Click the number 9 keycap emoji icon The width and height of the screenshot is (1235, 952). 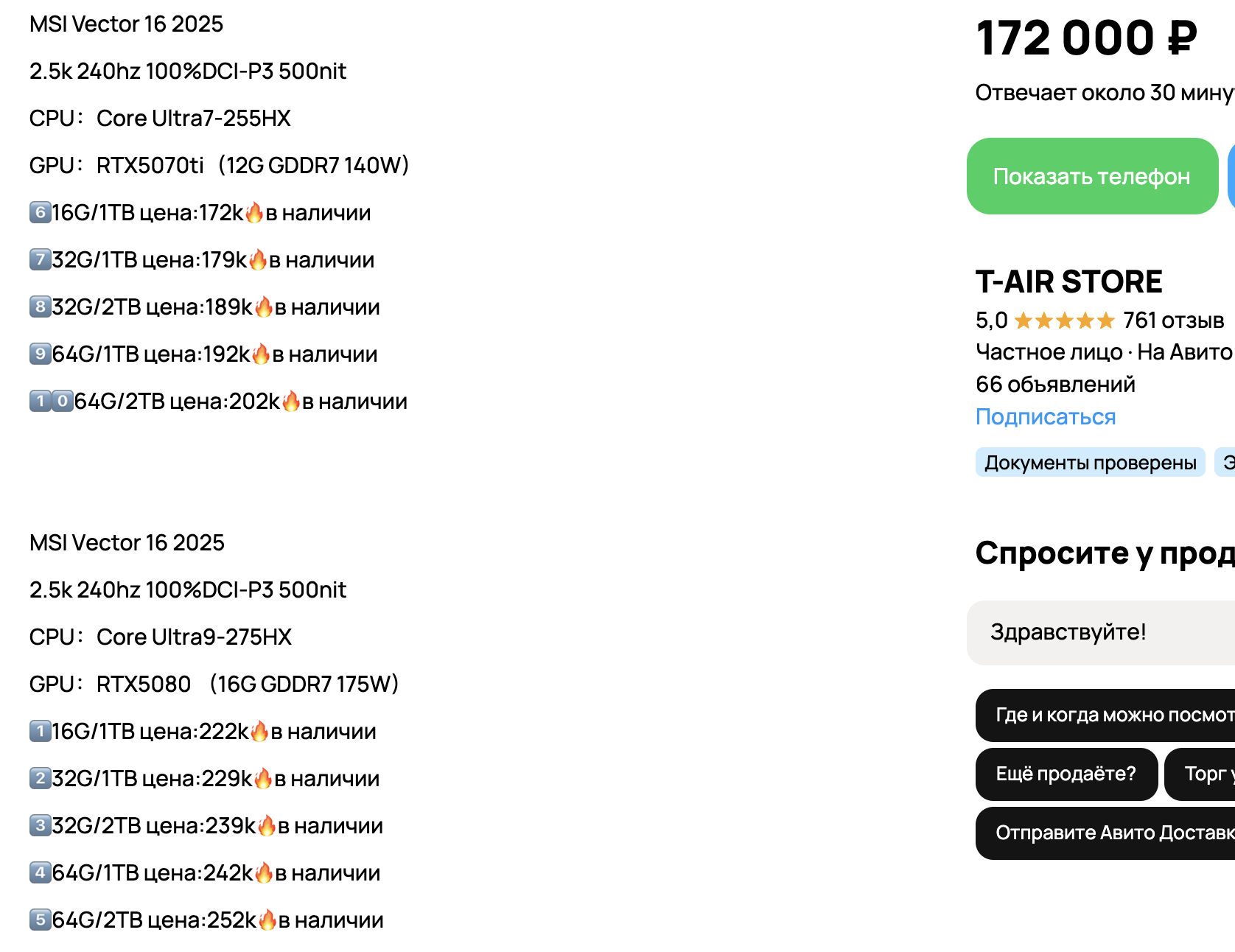[40, 354]
